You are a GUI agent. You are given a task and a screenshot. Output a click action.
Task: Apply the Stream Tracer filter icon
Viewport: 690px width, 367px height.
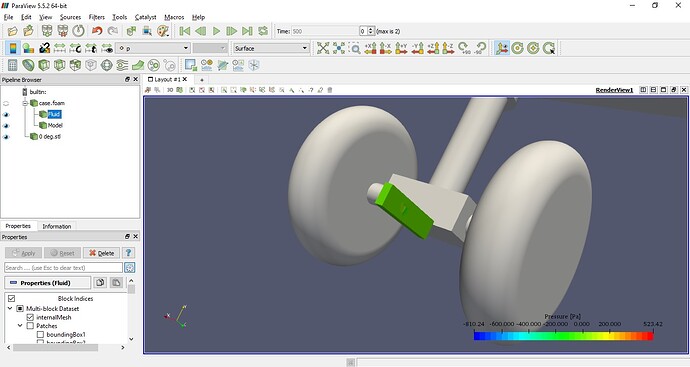122,65
